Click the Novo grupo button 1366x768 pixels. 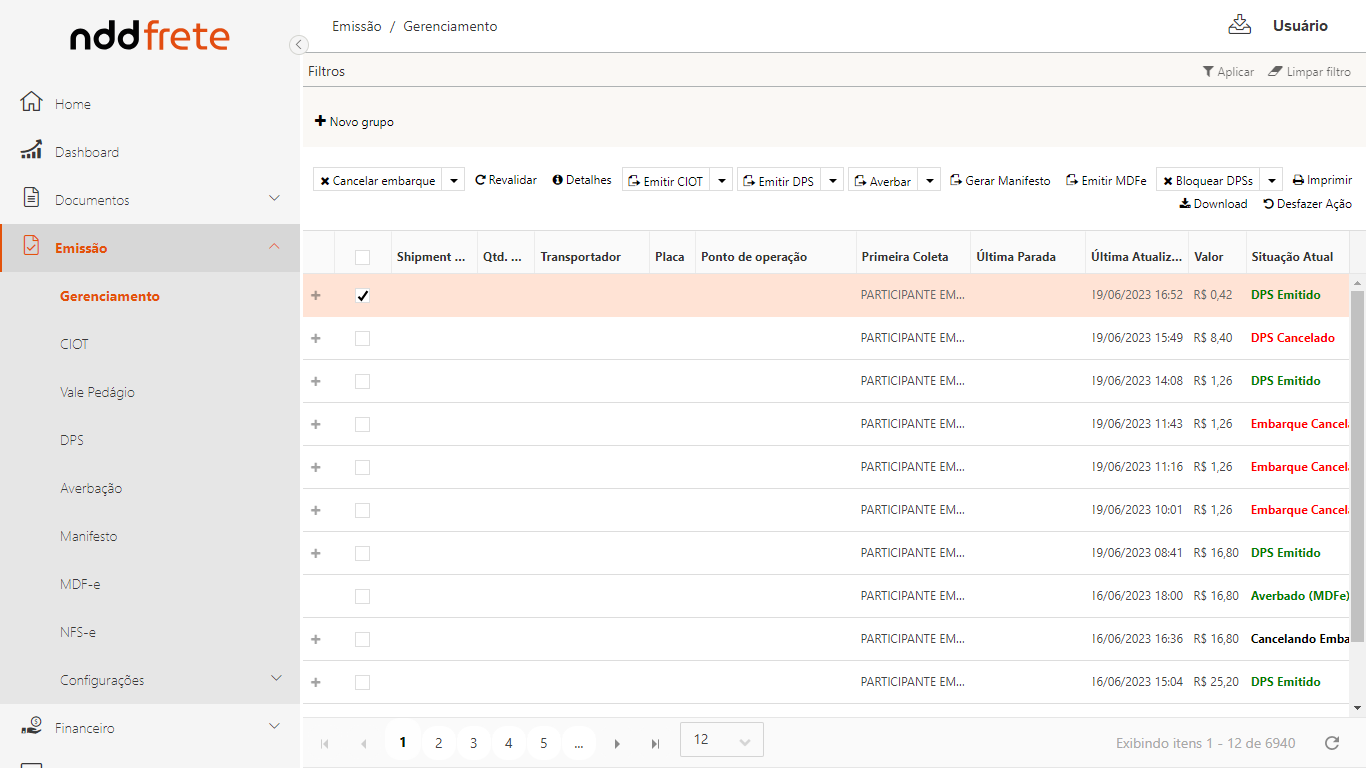[354, 122]
